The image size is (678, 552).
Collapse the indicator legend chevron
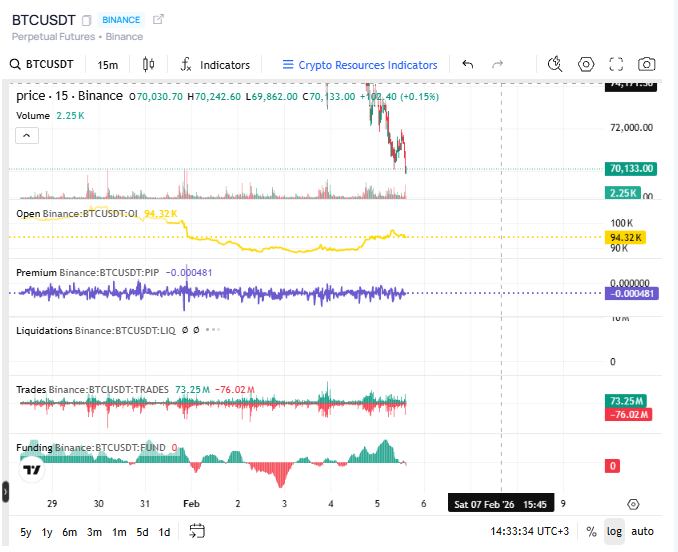pyautogui.click(x=27, y=136)
